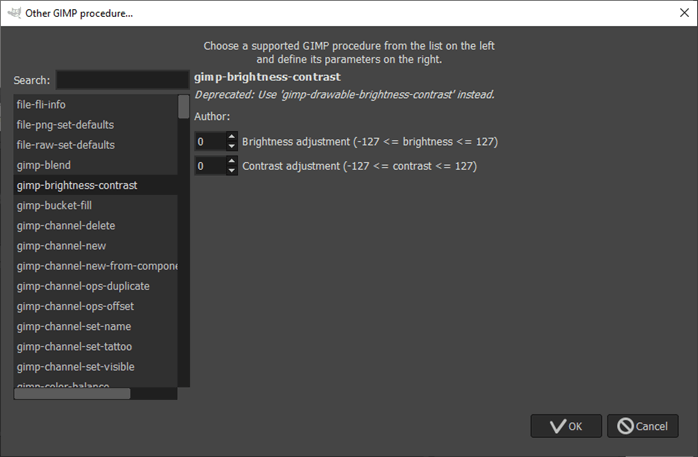This screenshot has height=457, width=698.
Task: Choose gimp-channel-new procedure
Action: [61, 246]
